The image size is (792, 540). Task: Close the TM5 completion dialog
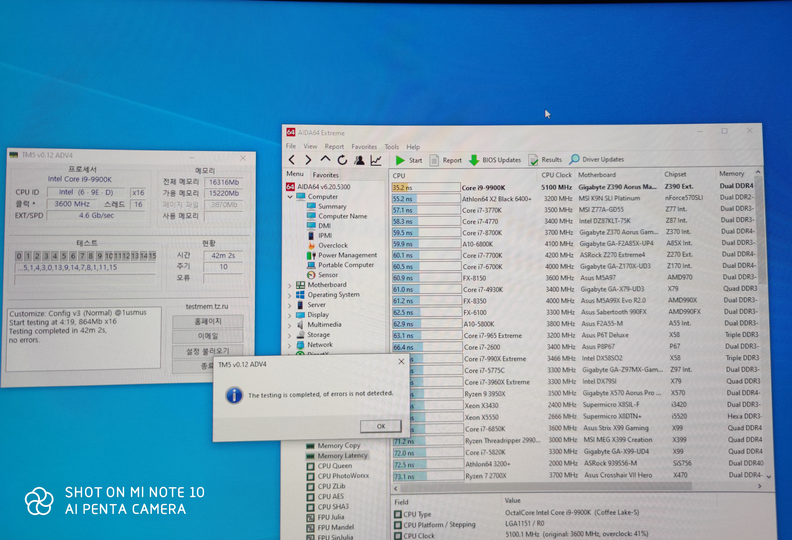401,362
